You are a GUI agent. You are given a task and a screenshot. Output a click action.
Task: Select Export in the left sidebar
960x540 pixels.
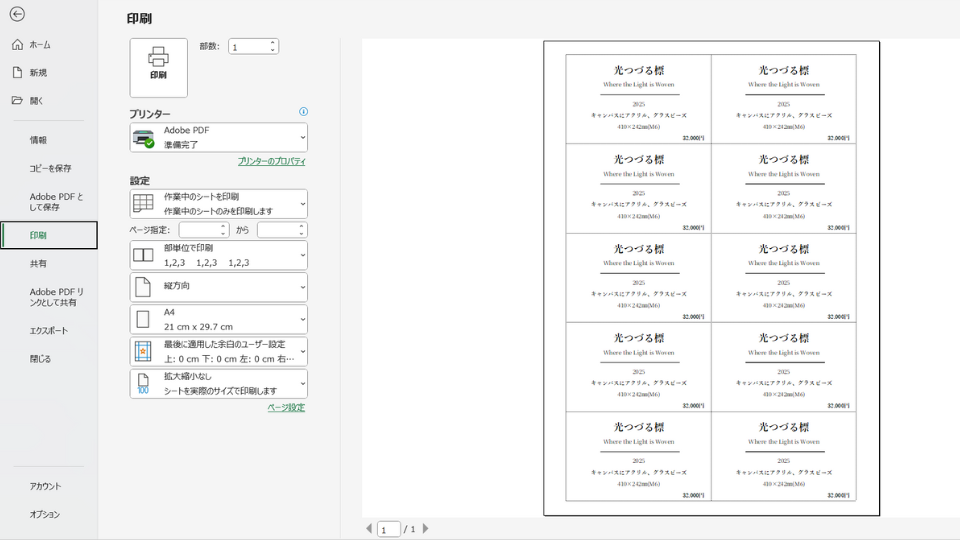coord(49,331)
